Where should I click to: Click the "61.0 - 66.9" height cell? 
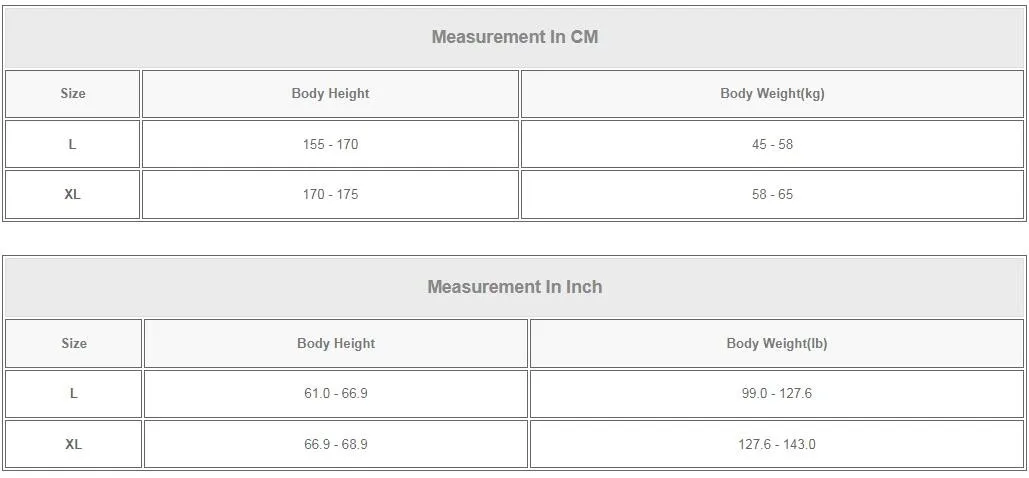336,394
